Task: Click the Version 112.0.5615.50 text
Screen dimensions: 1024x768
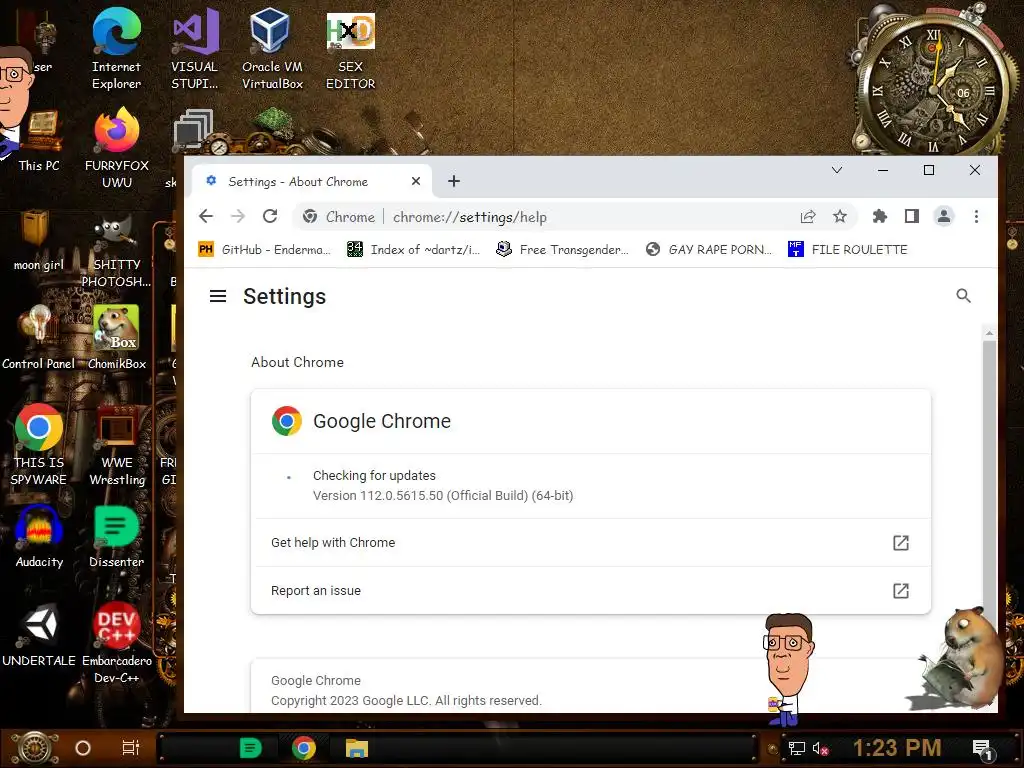Action: [443, 496]
